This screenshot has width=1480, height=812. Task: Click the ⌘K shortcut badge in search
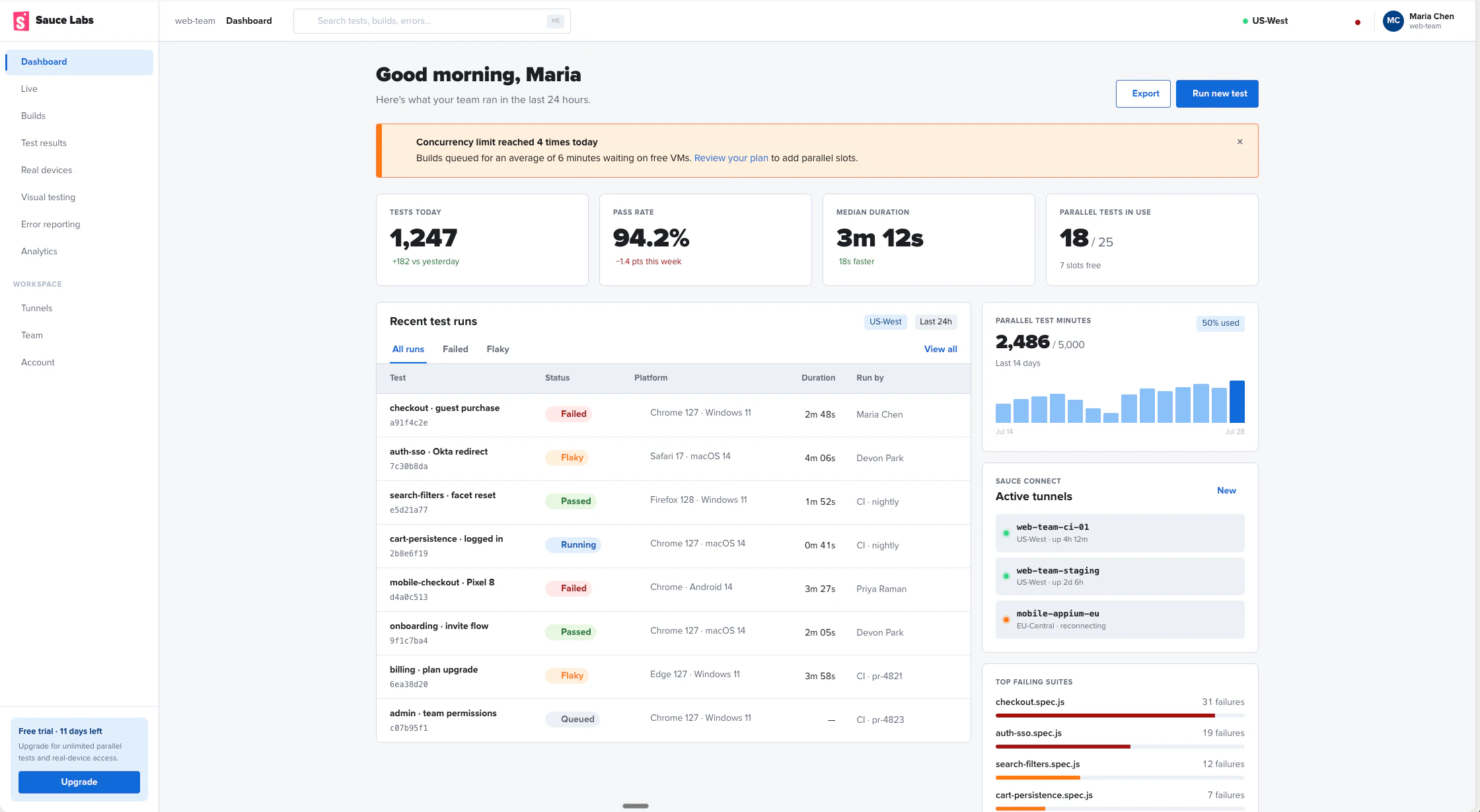[556, 21]
